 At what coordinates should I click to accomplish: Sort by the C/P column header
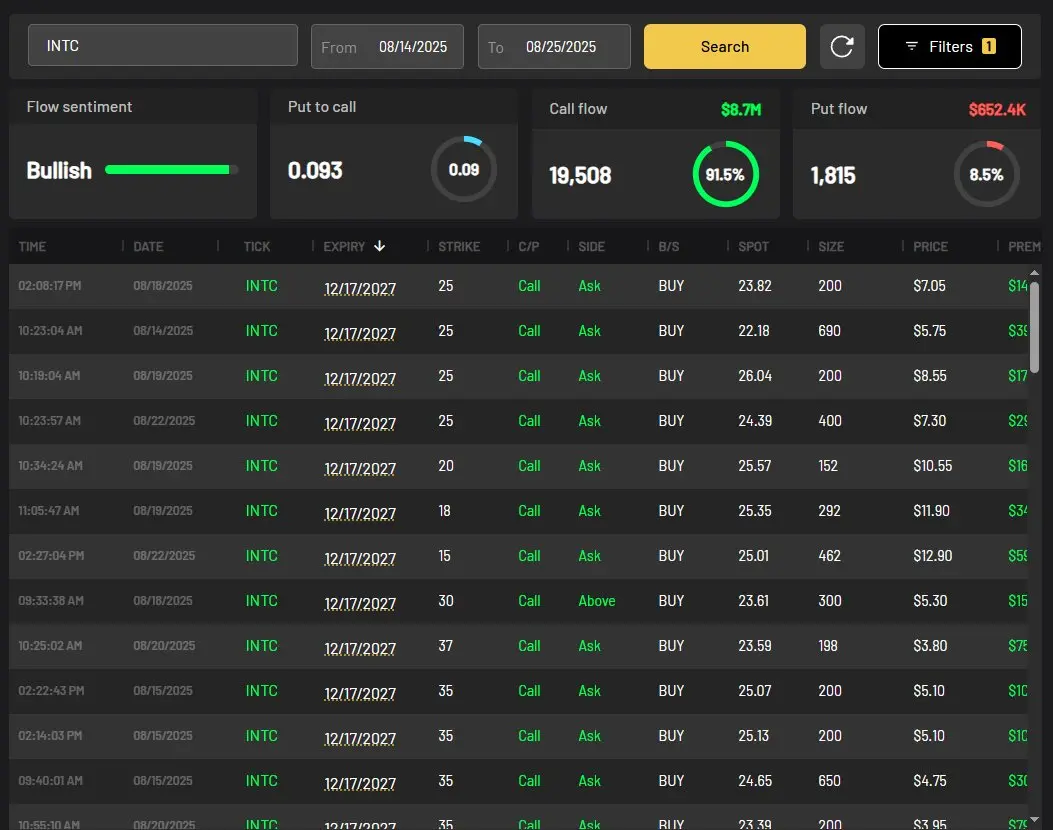tap(529, 246)
